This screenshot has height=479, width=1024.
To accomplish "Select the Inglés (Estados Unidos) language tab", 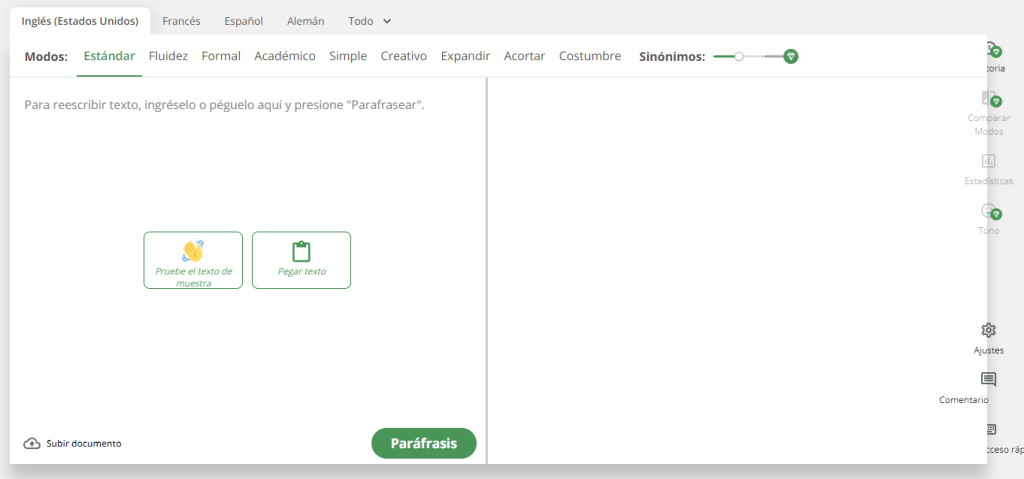I will tap(80, 21).
